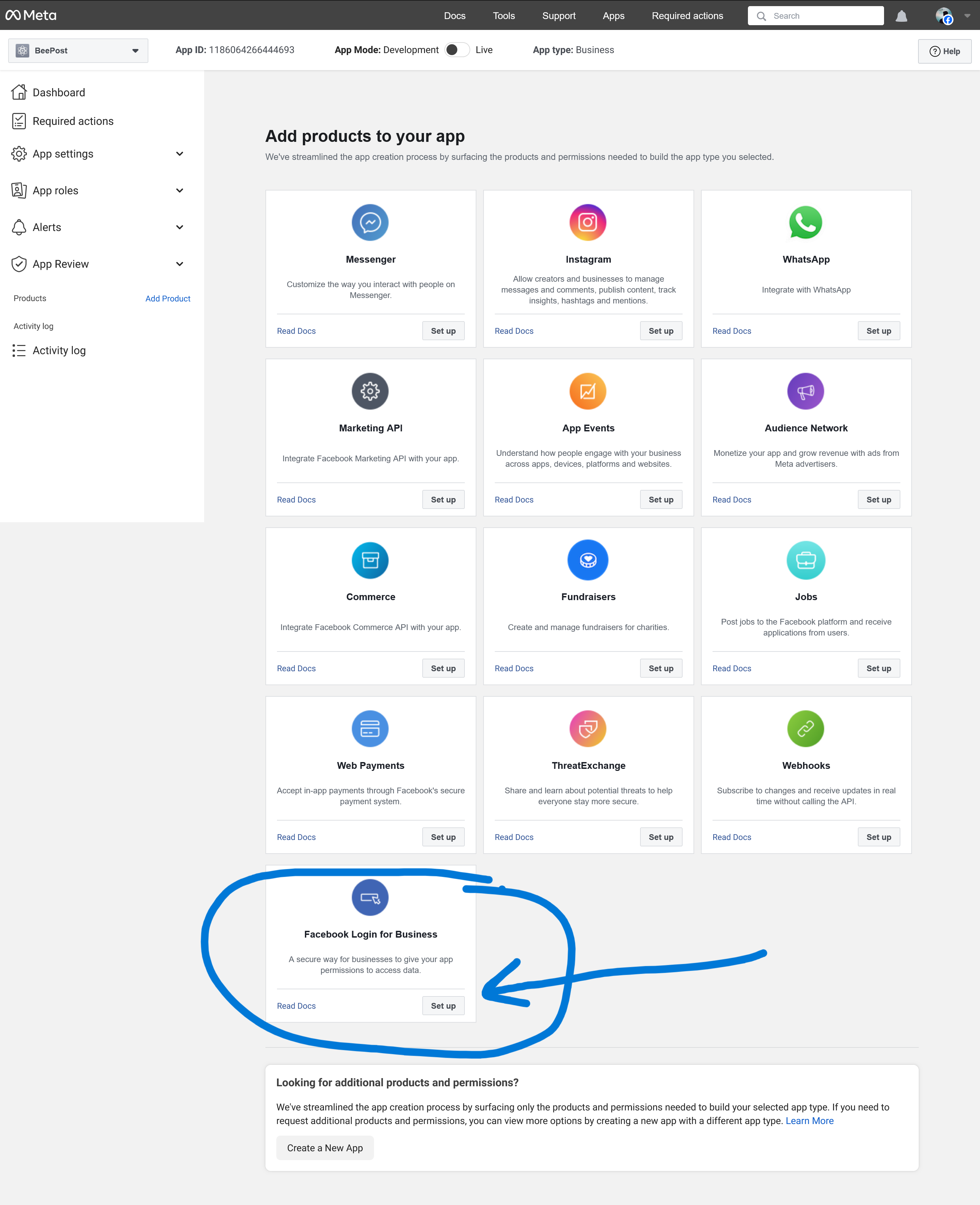The height and width of the screenshot is (1205, 980).
Task: Click Set up for Messenger
Action: pos(443,331)
